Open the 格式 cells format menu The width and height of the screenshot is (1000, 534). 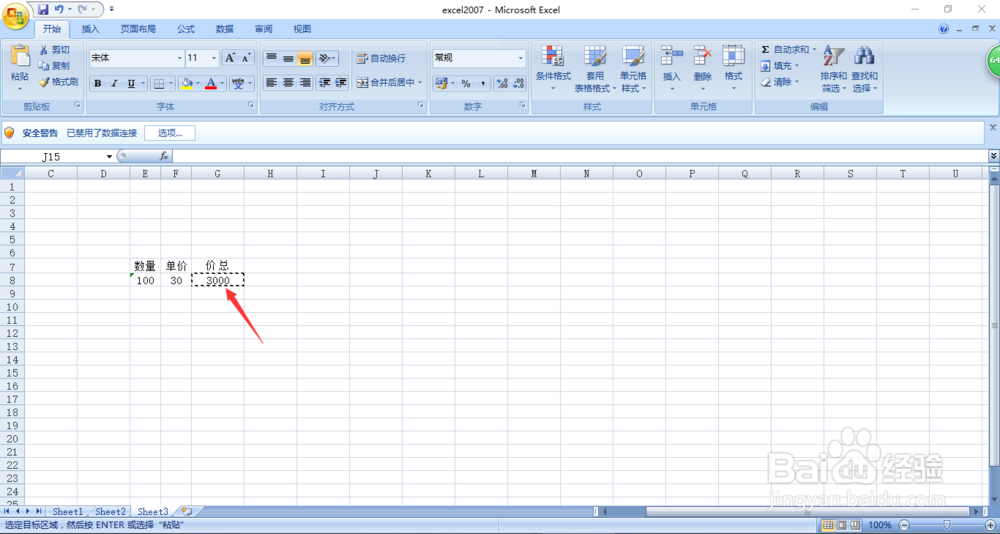733,68
